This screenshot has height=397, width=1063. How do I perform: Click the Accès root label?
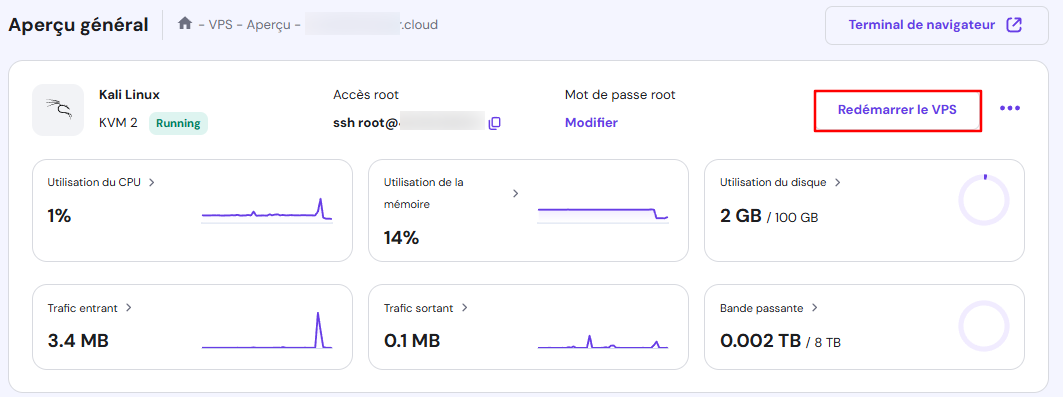click(366, 95)
